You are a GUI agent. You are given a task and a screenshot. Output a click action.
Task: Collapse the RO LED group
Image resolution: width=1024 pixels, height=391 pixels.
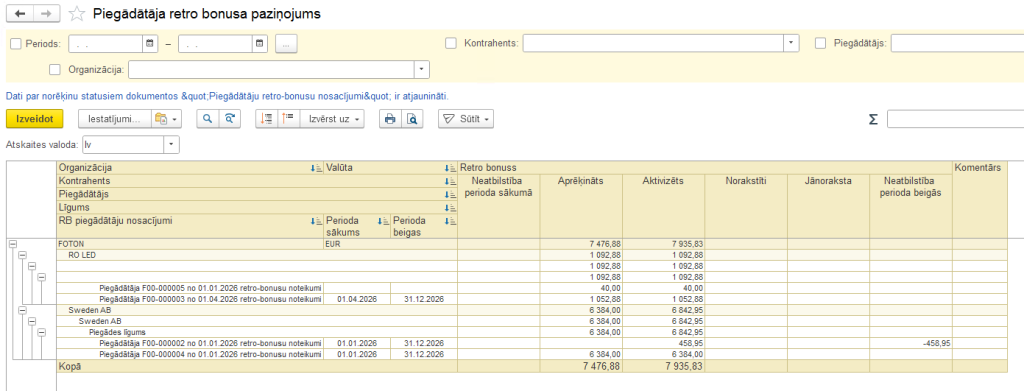[22, 255]
